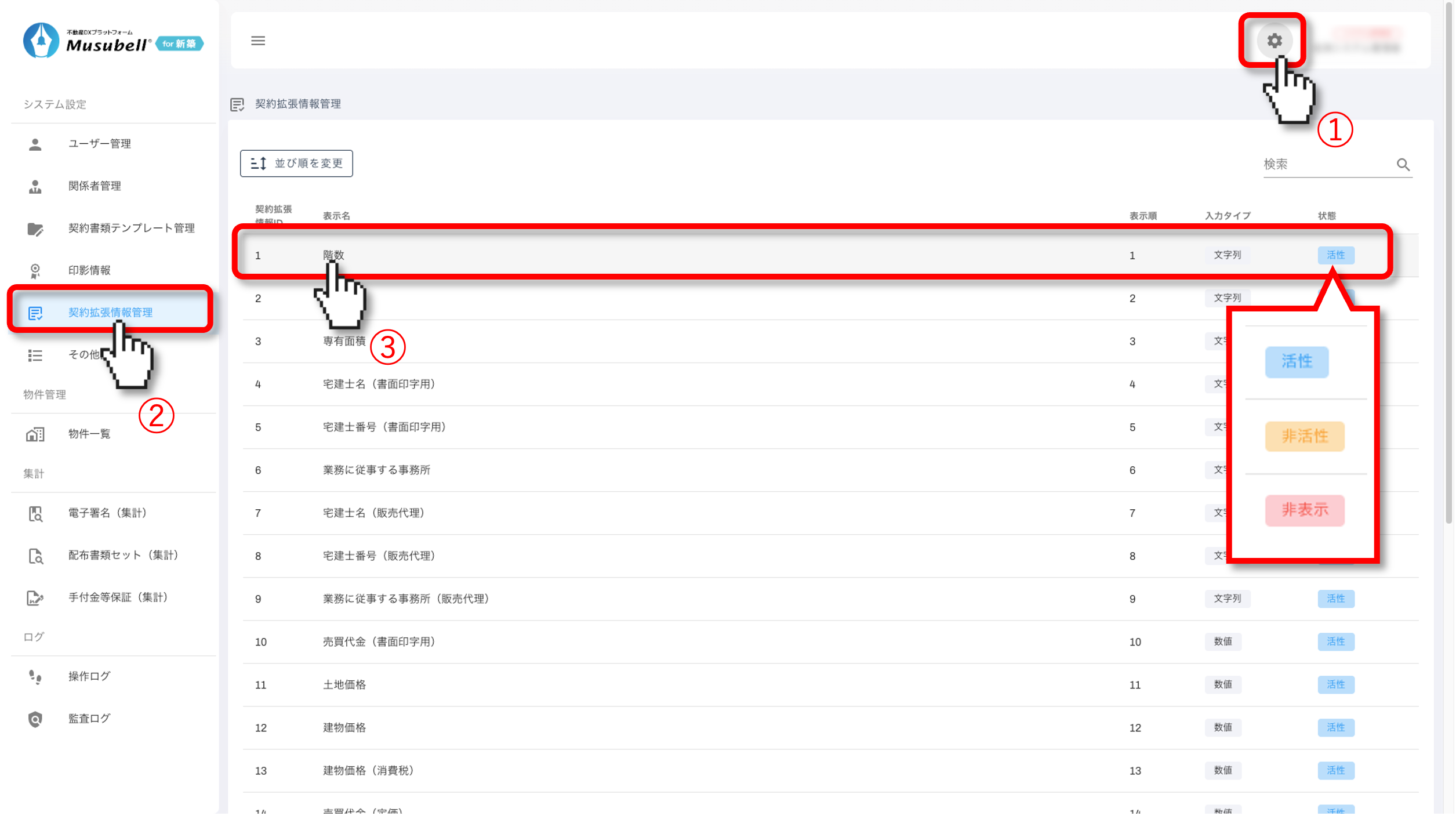
Task: Open the 階数 row
Action: tap(333, 255)
